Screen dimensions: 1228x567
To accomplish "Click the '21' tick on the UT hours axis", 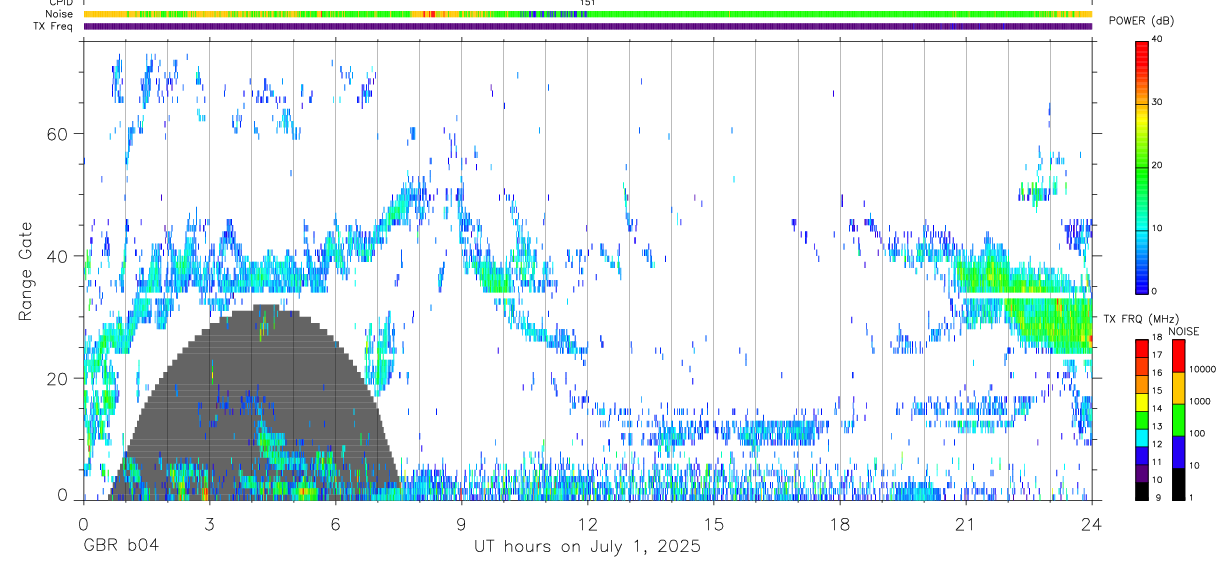I will [966, 523].
